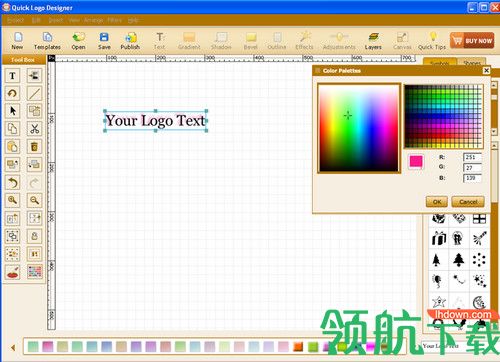Click the group objects tool
Image resolution: width=500 pixels, height=362 pixels.
tap(13, 236)
